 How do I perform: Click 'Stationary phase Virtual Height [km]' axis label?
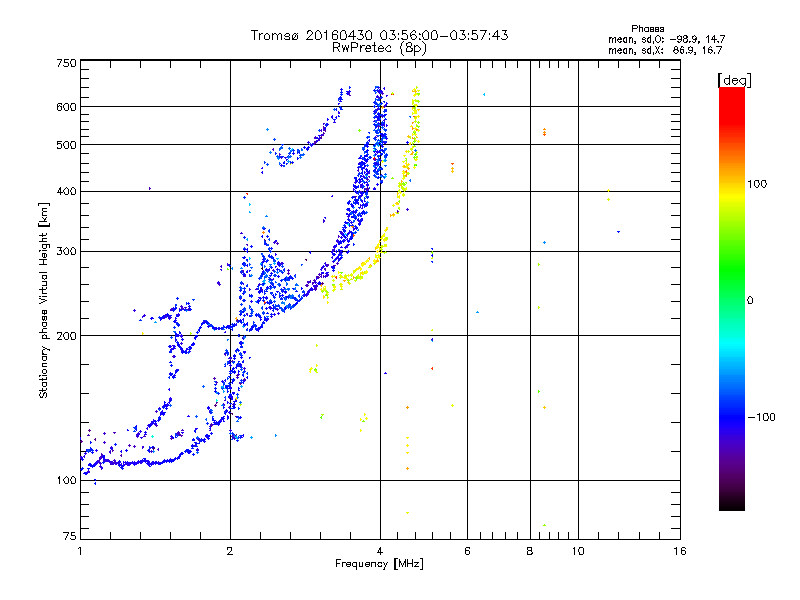[44, 300]
